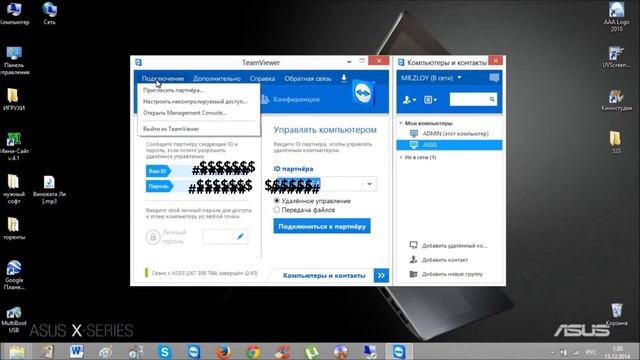The width and height of the screenshot is (640, 360).
Task: Open uTorrent from the taskbar
Action: (311, 351)
